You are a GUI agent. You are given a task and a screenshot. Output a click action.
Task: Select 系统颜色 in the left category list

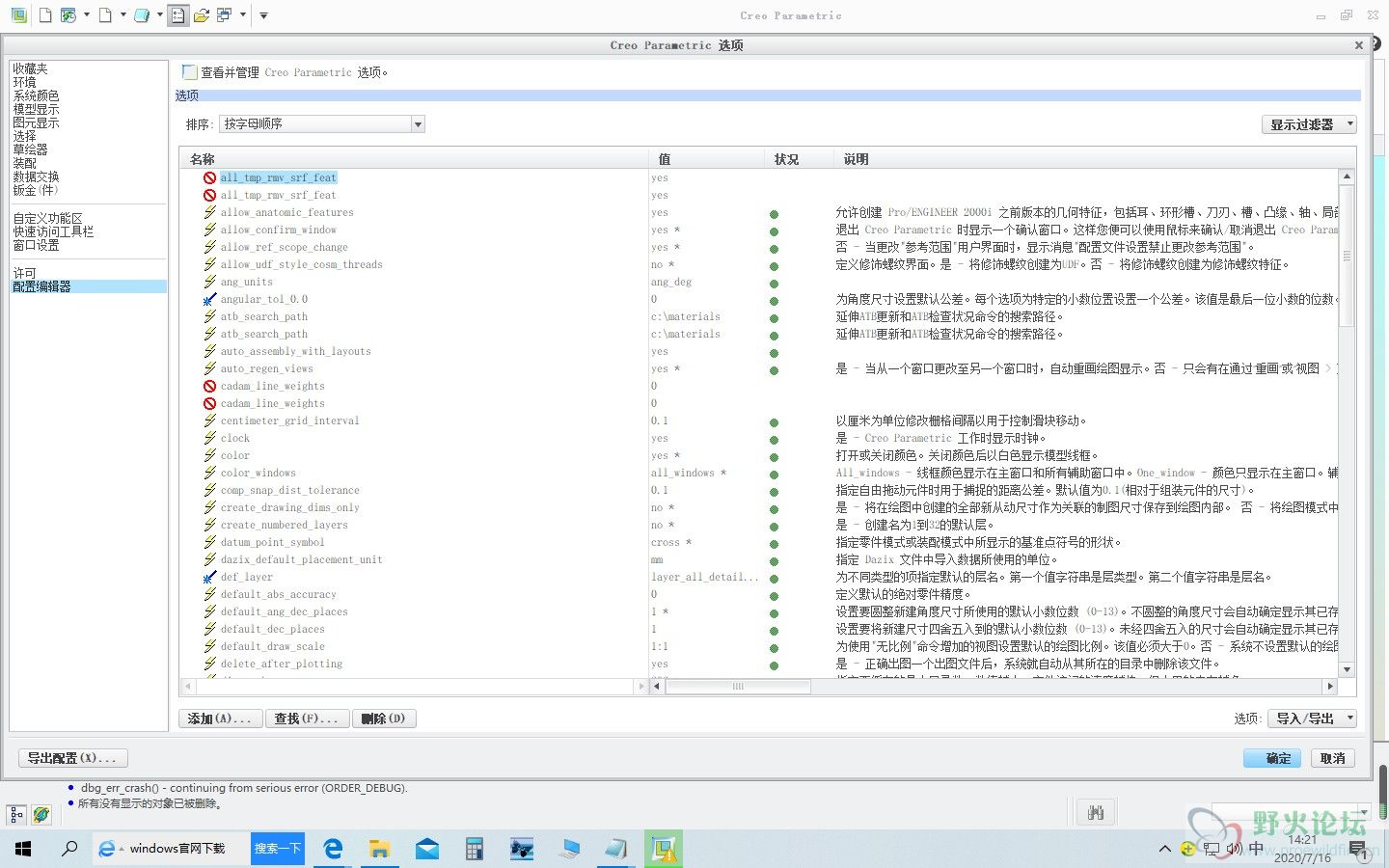tap(36, 95)
